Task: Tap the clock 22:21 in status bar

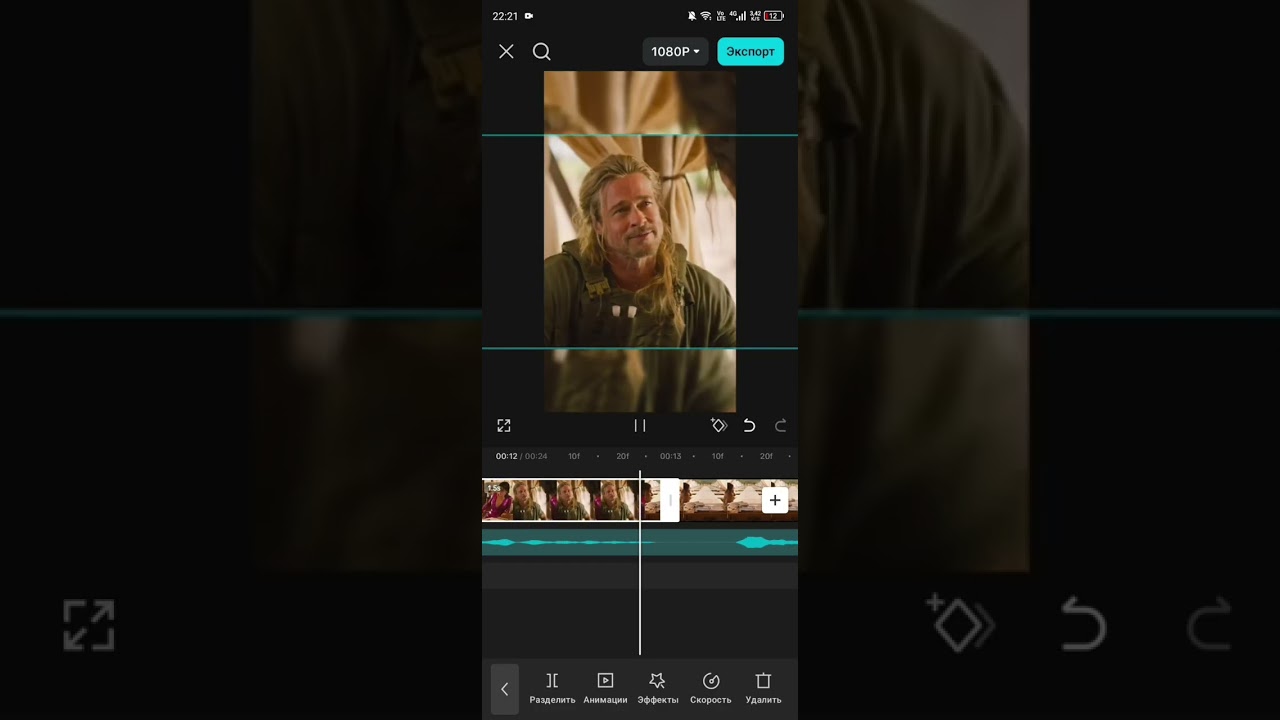Action: 505,16
